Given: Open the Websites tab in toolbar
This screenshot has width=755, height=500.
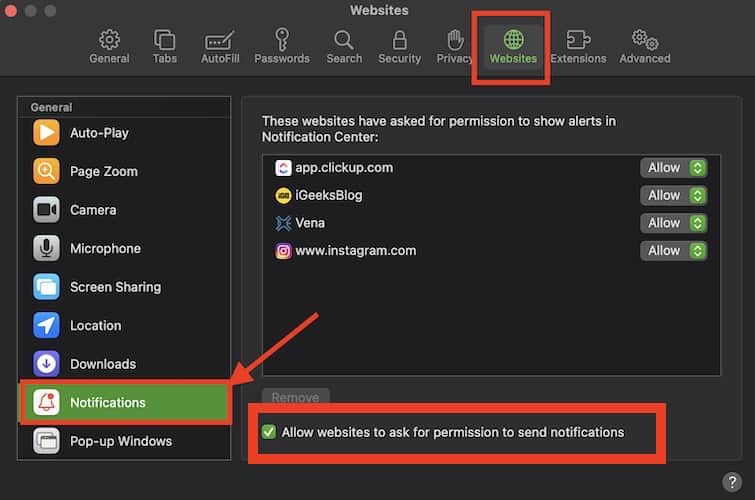Looking at the screenshot, I should [x=513, y=46].
